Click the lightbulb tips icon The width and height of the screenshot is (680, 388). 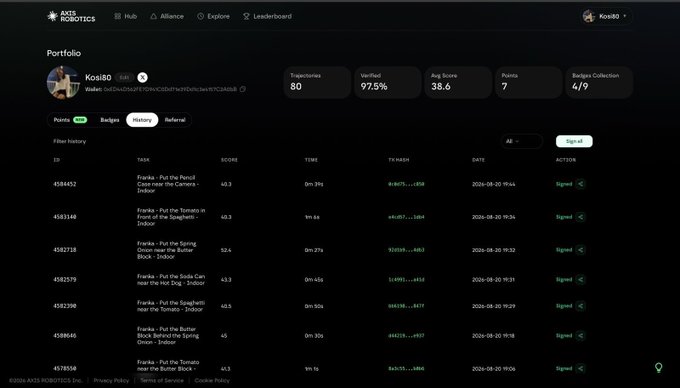658,368
